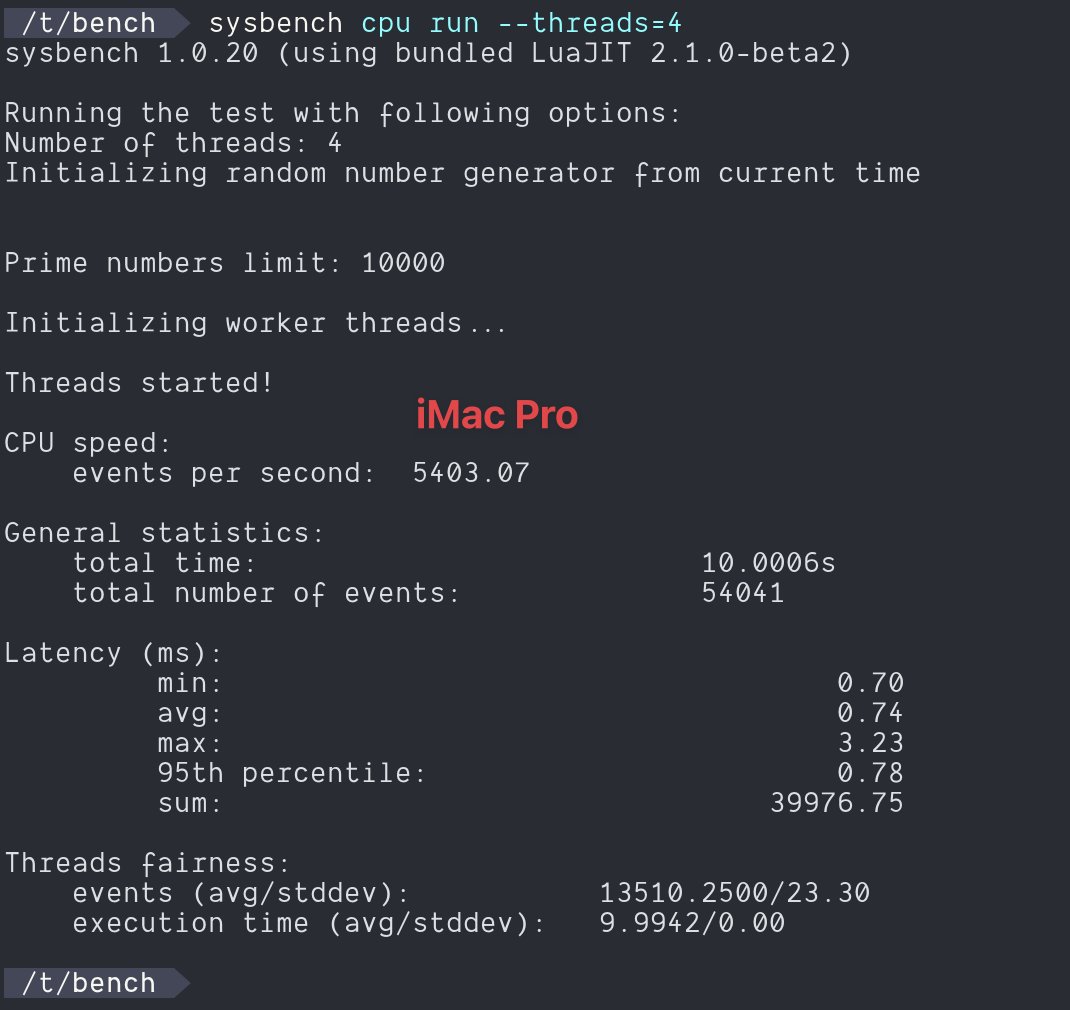Screen dimensions: 1070x1010
Task: Click the sysbench 1.0.20 version line
Action: (x=429, y=53)
